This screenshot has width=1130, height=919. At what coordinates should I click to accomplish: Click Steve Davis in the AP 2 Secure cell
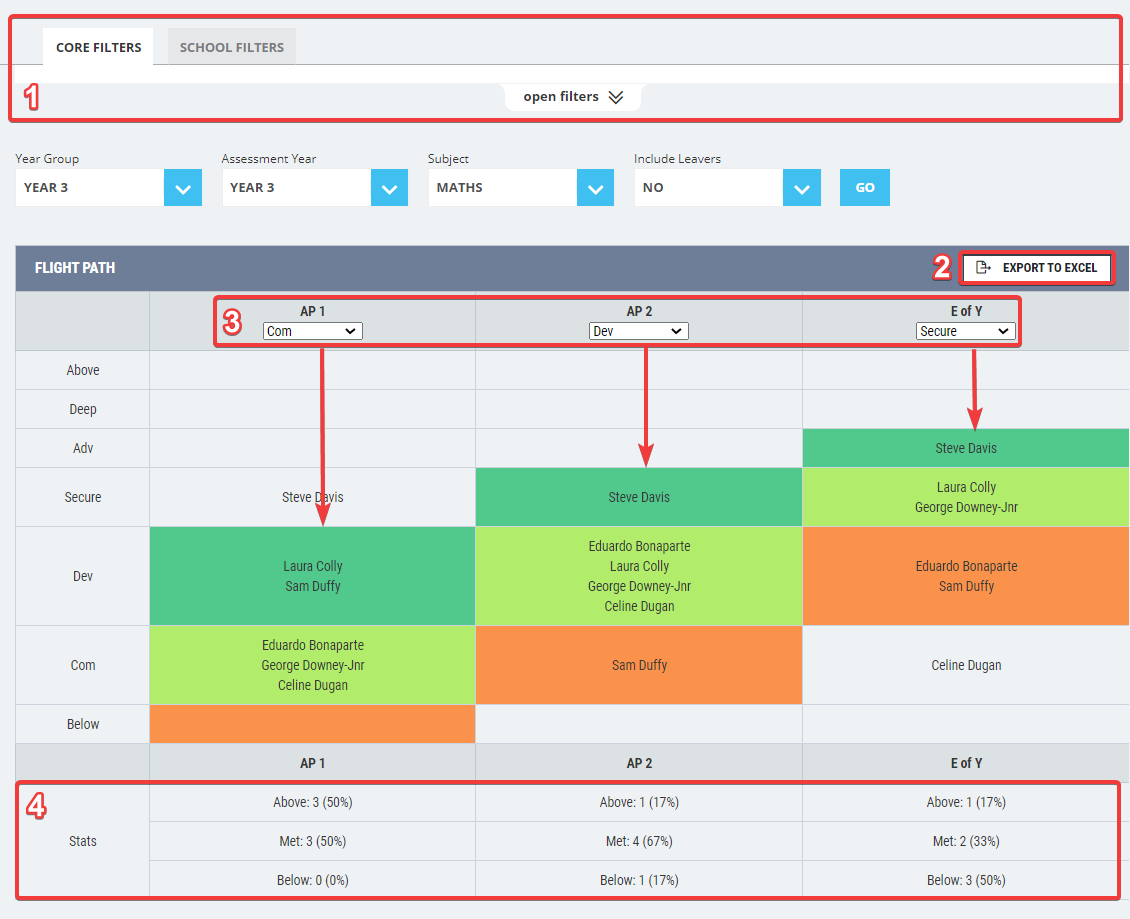coord(639,497)
